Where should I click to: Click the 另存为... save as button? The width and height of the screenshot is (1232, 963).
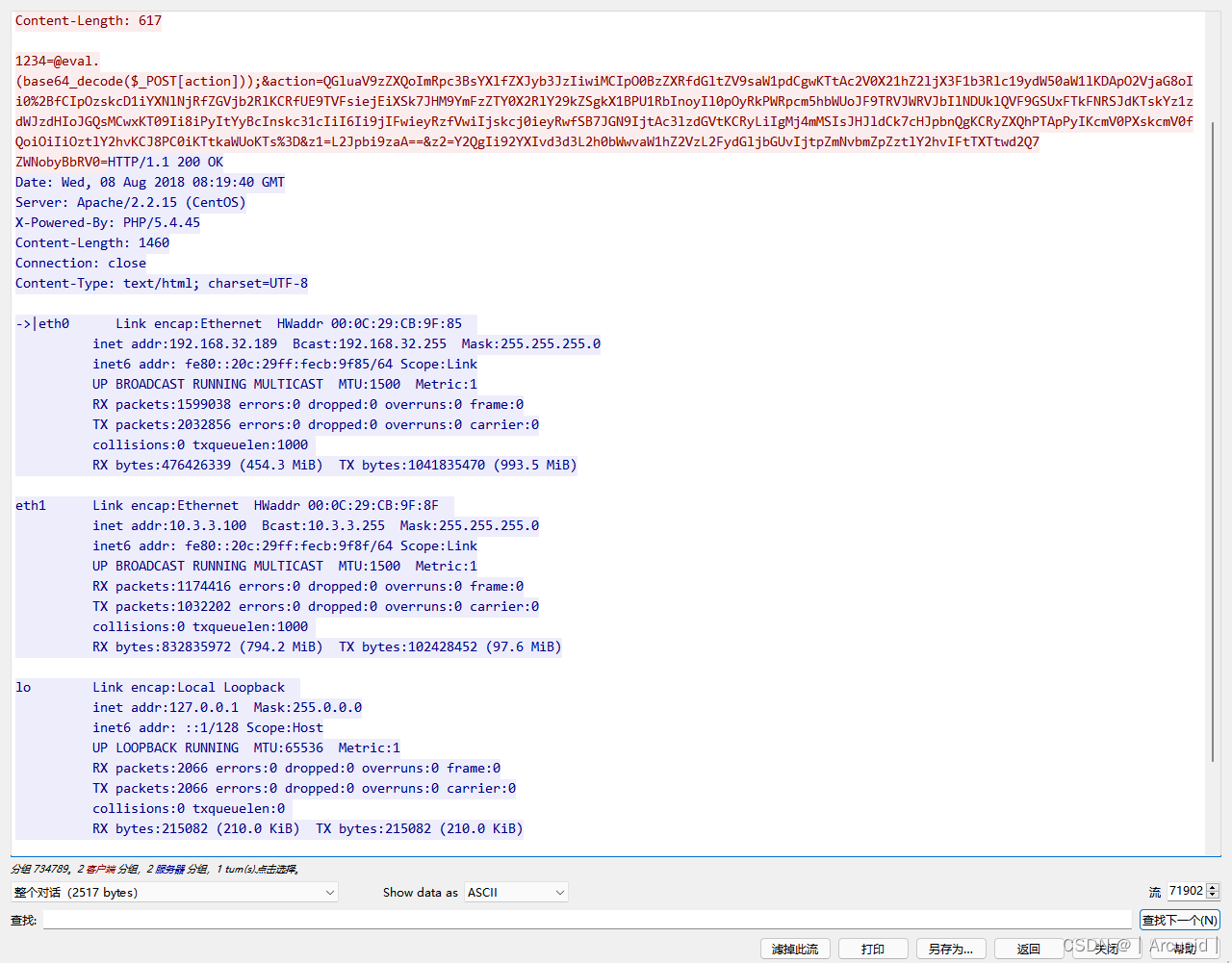951,949
